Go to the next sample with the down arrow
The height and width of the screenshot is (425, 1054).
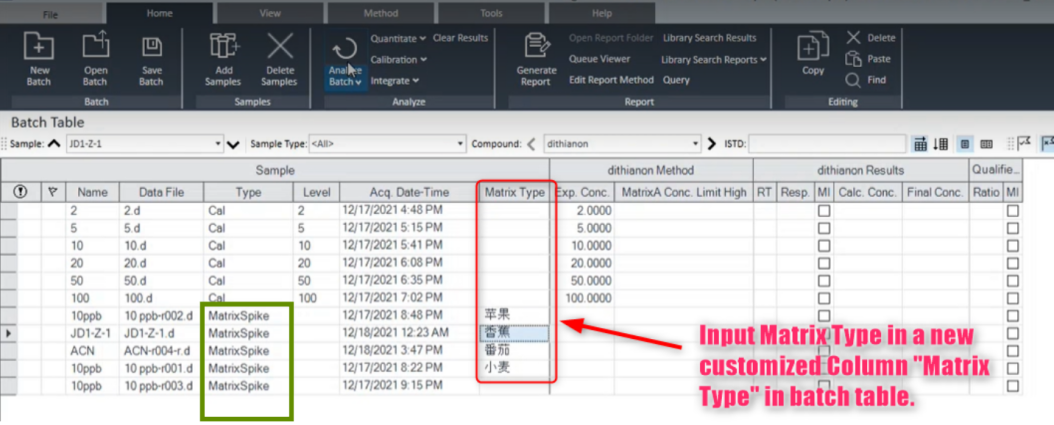[233, 144]
